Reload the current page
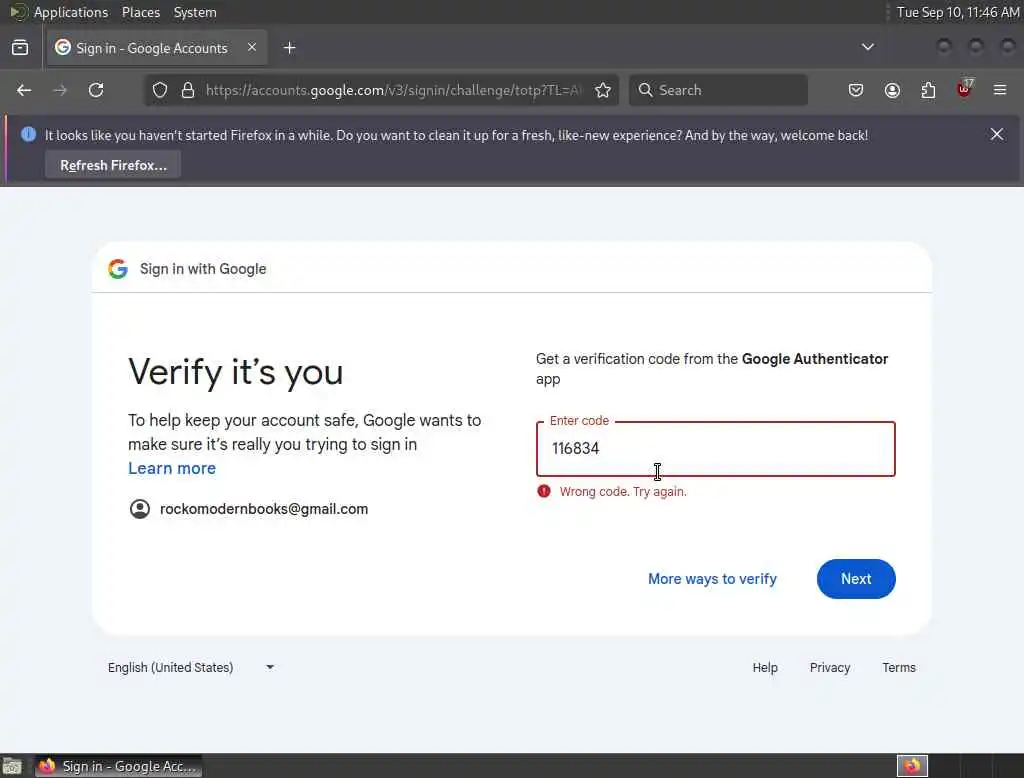This screenshot has height=778, width=1024. tap(96, 90)
